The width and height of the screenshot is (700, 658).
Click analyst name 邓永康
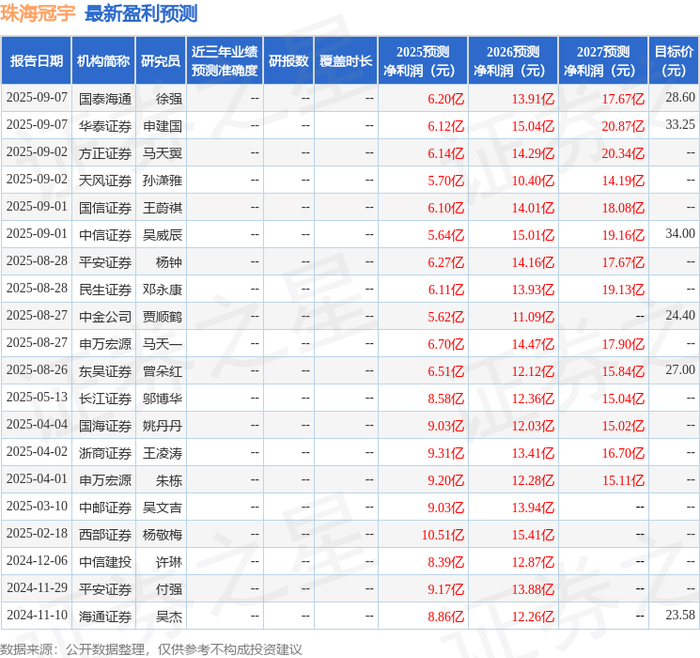pos(162,289)
